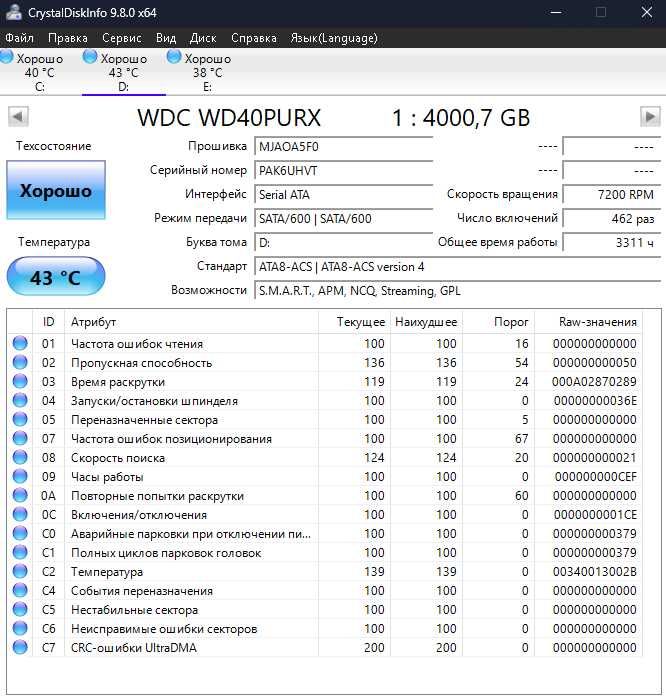The image size is (666, 698).
Task: Select Запуски/остановки шпинделя attribute text
Action: click(154, 401)
